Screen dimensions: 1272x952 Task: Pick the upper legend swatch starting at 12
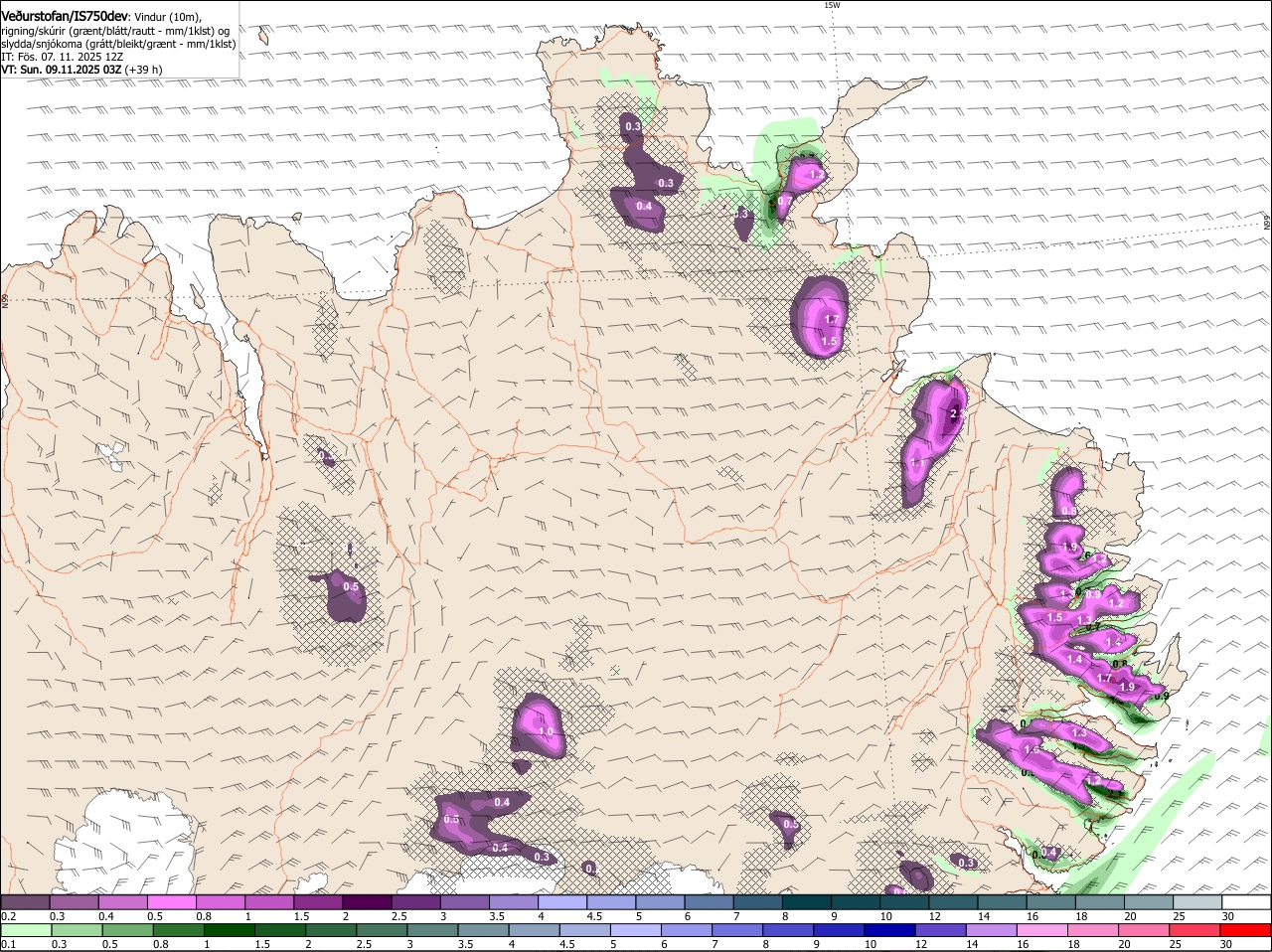click(x=953, y=901)
